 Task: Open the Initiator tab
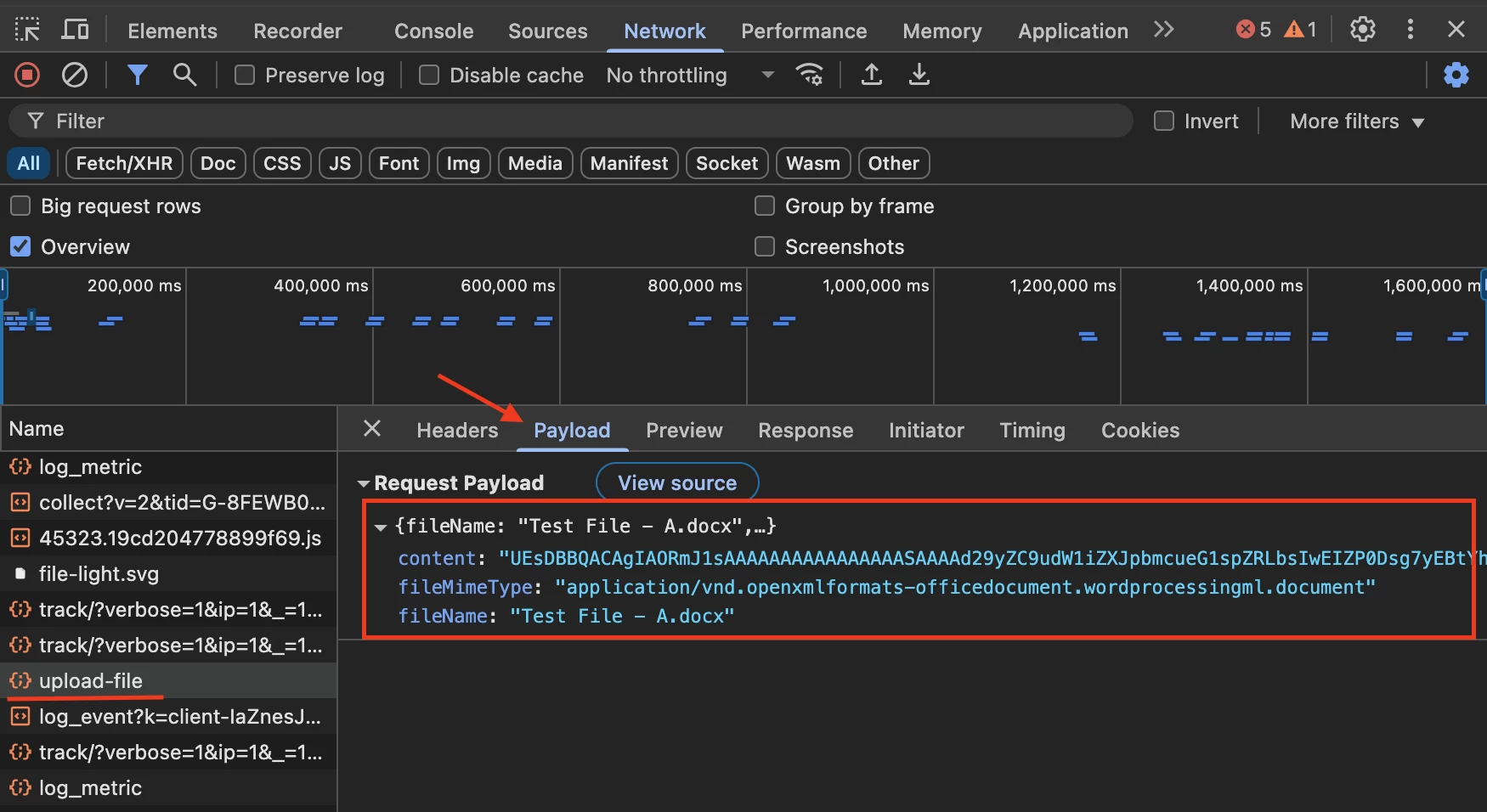(926, 431)
